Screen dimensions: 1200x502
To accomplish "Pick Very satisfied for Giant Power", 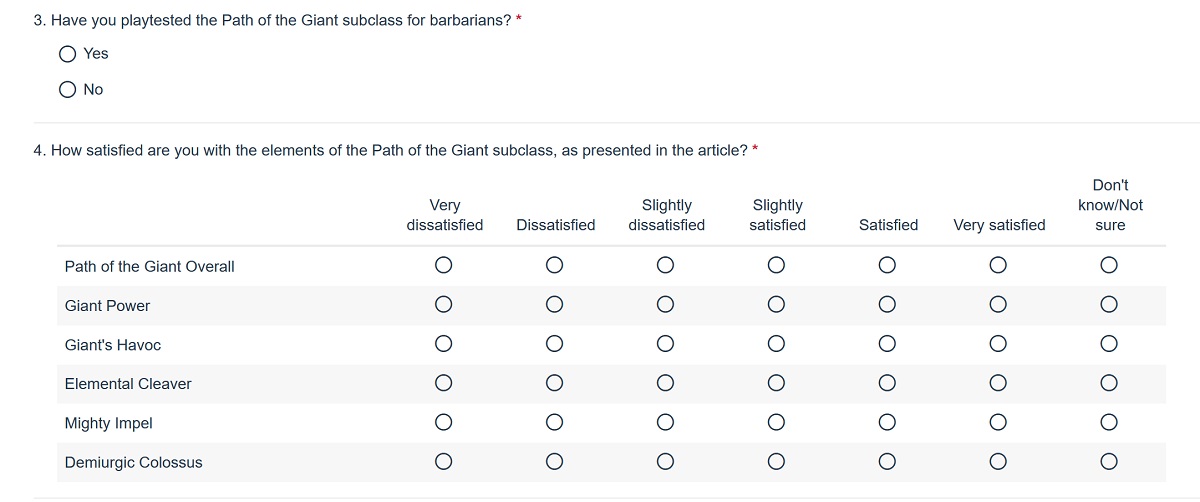I will click(x=997, y=304).
